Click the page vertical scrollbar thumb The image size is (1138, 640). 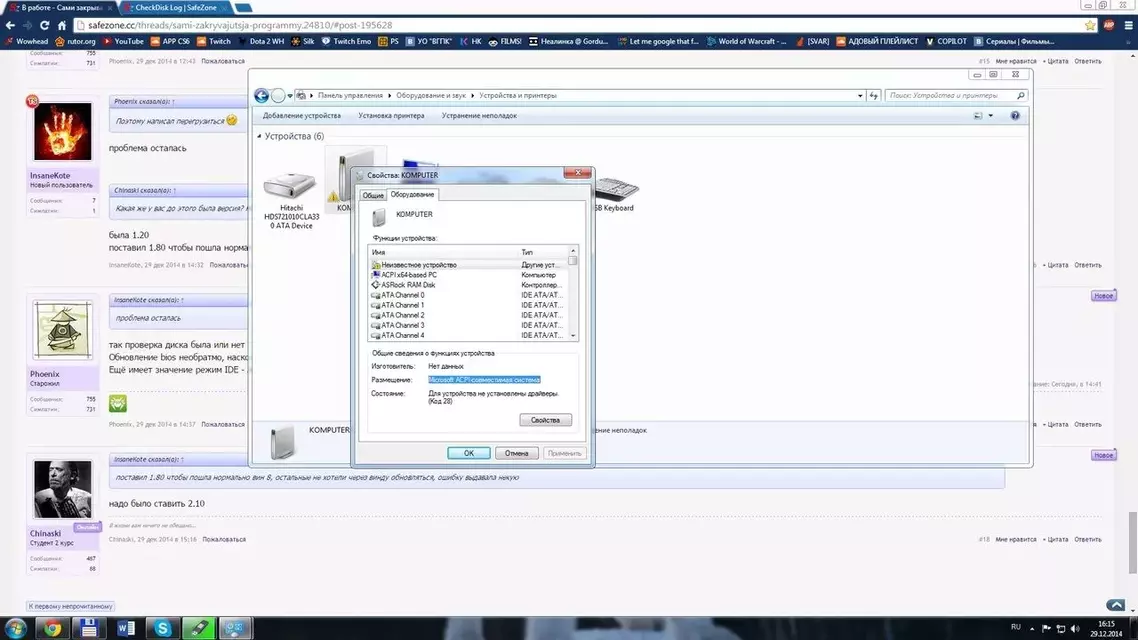pos(1132,541)
